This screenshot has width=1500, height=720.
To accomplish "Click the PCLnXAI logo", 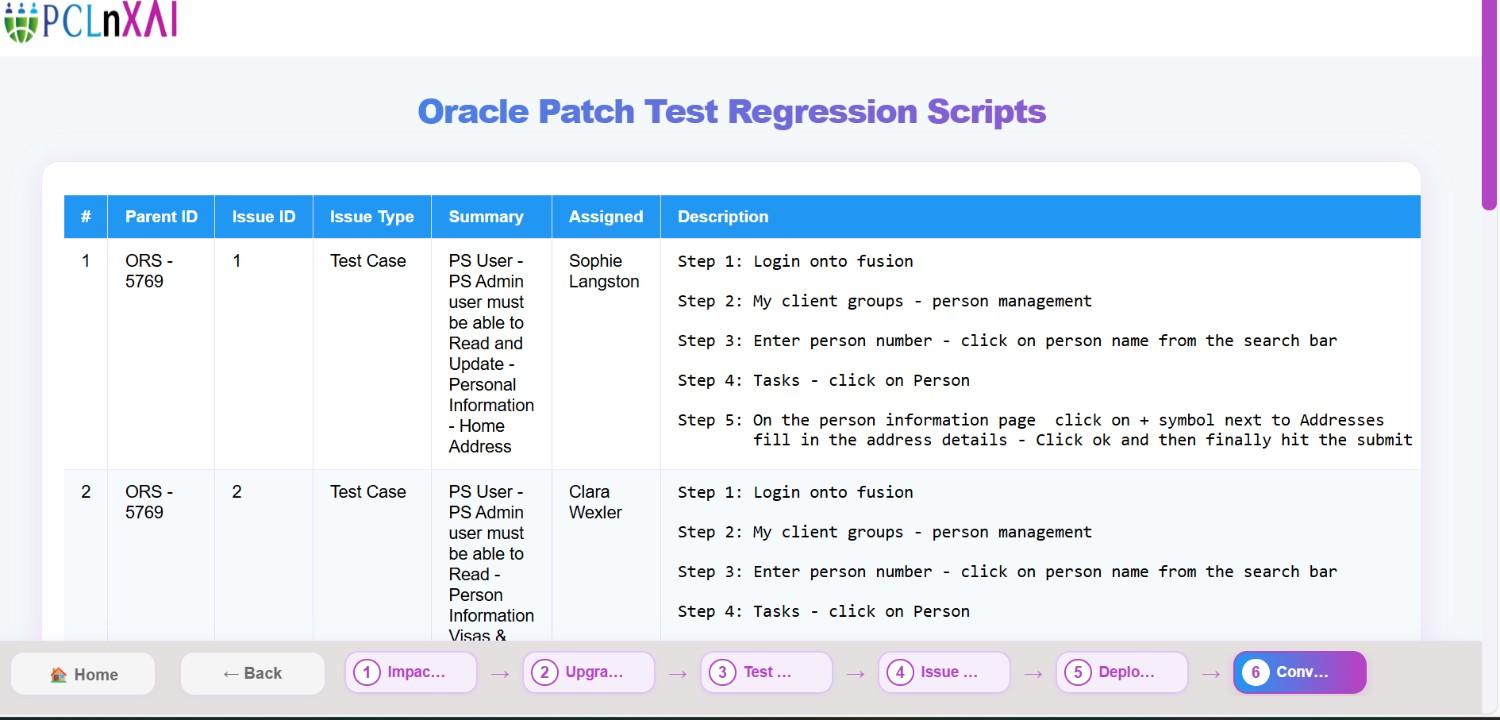I will [90, 20].
